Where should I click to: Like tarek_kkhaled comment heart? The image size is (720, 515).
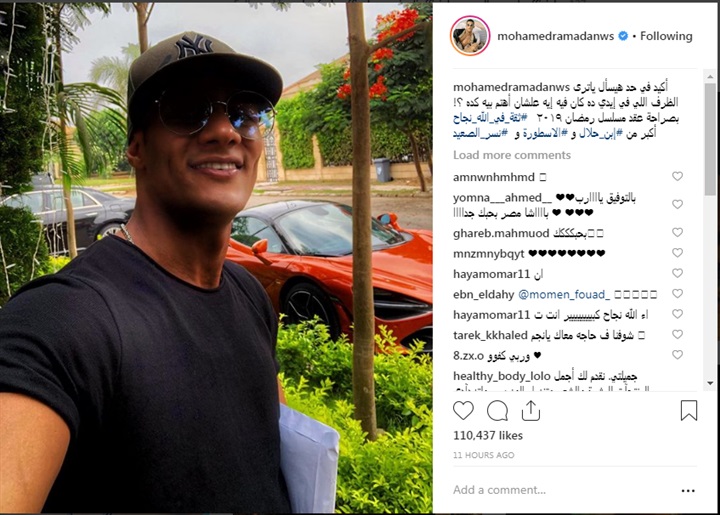[x=677, y=334]
